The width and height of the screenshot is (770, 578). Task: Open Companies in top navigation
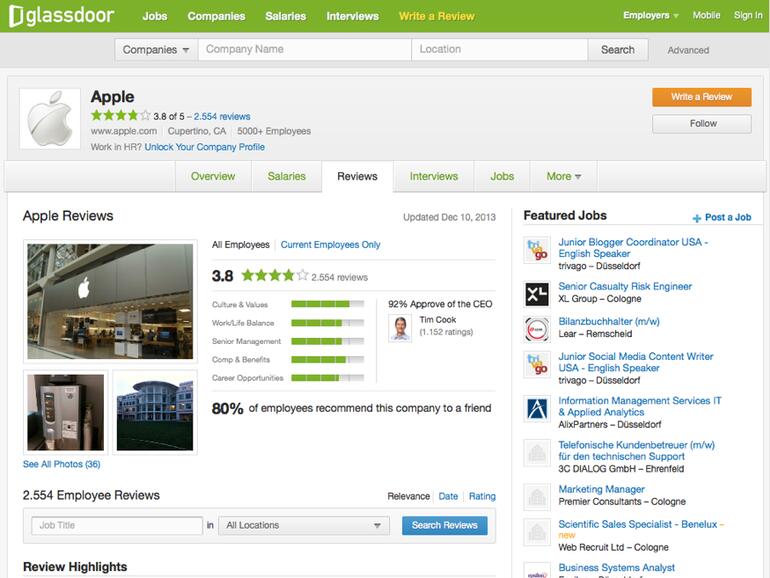point(216,16)
